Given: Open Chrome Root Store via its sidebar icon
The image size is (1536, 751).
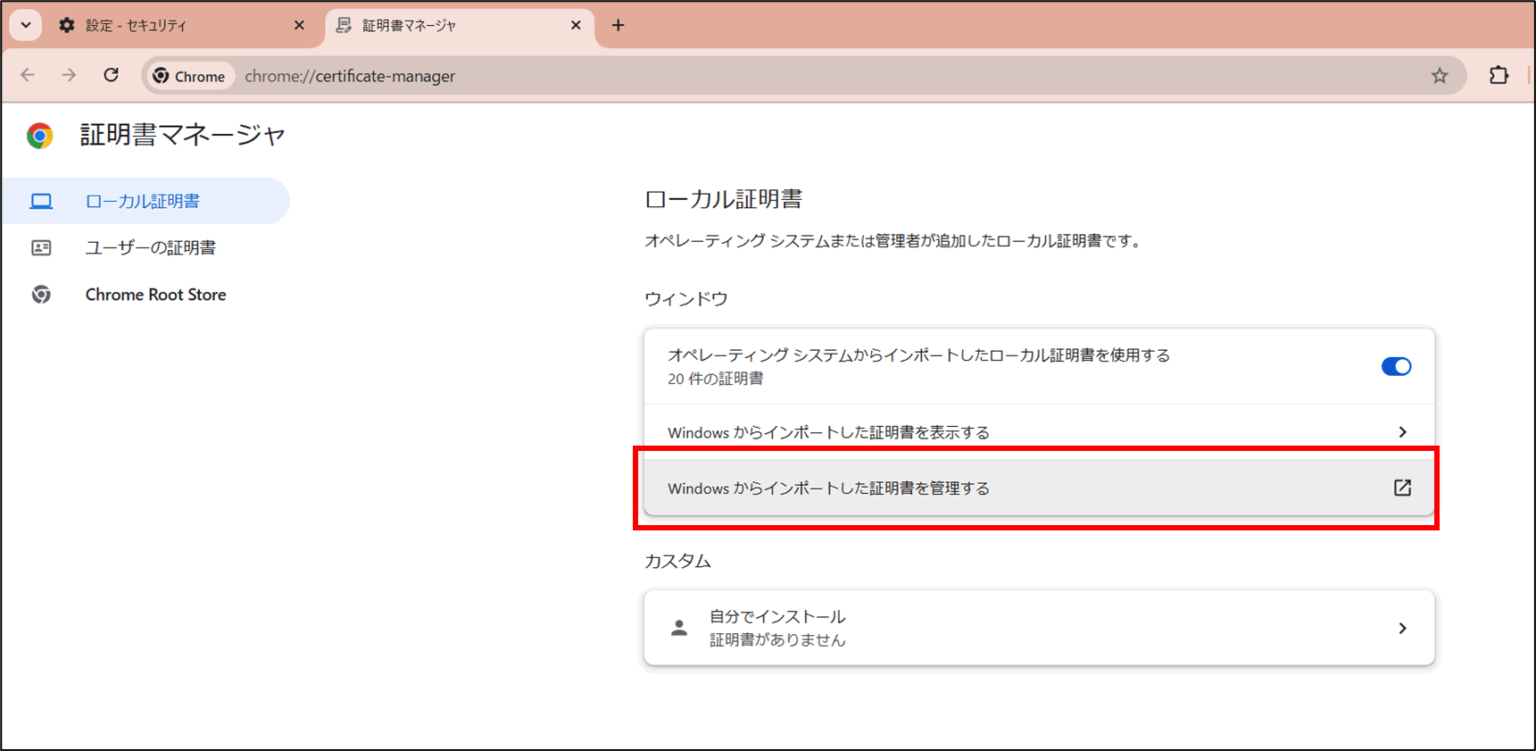Looking at the screenshot, I should [x=41, y=294].
